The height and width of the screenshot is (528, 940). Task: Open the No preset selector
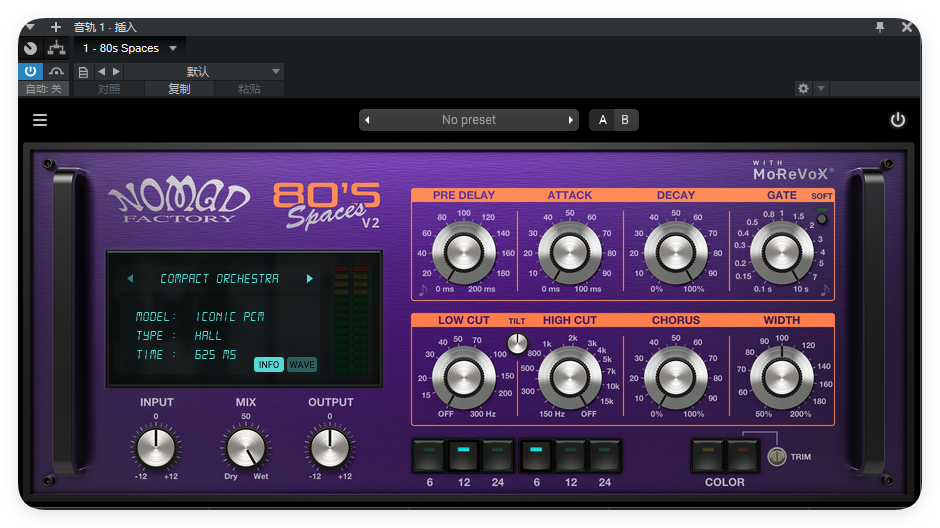tap(469, 120)
